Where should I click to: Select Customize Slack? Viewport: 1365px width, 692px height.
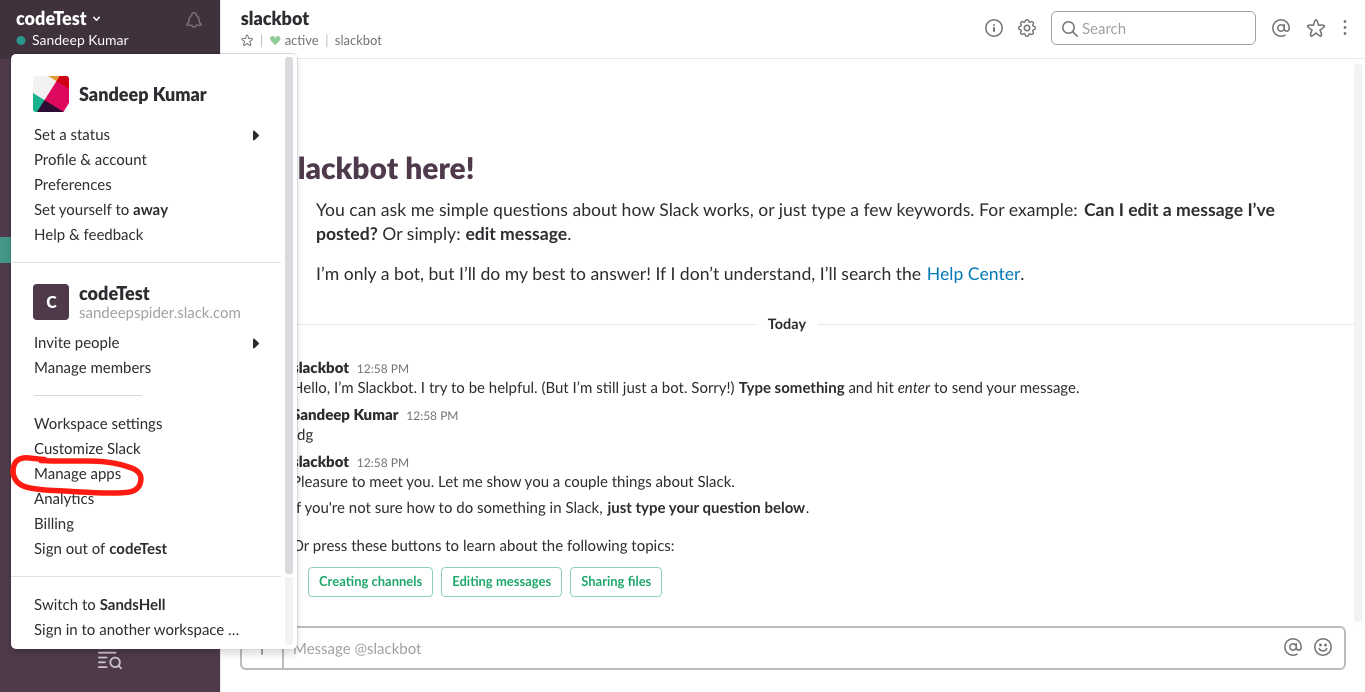tap(87, 449)
